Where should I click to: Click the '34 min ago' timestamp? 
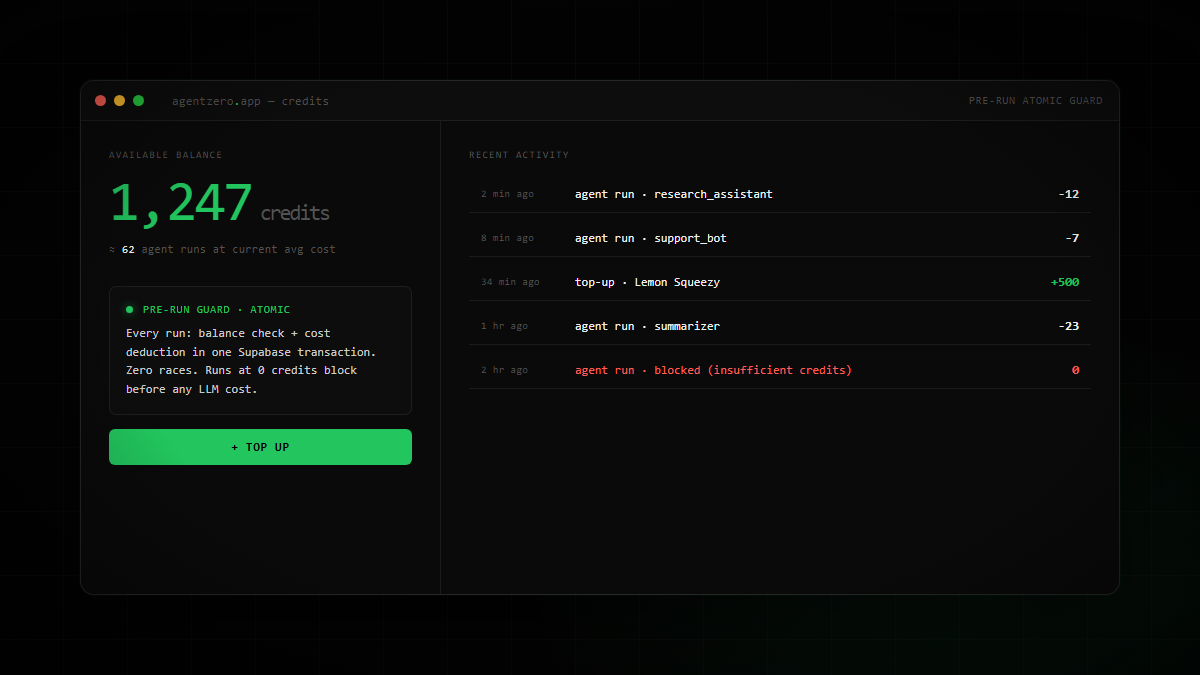pos(510,282)
